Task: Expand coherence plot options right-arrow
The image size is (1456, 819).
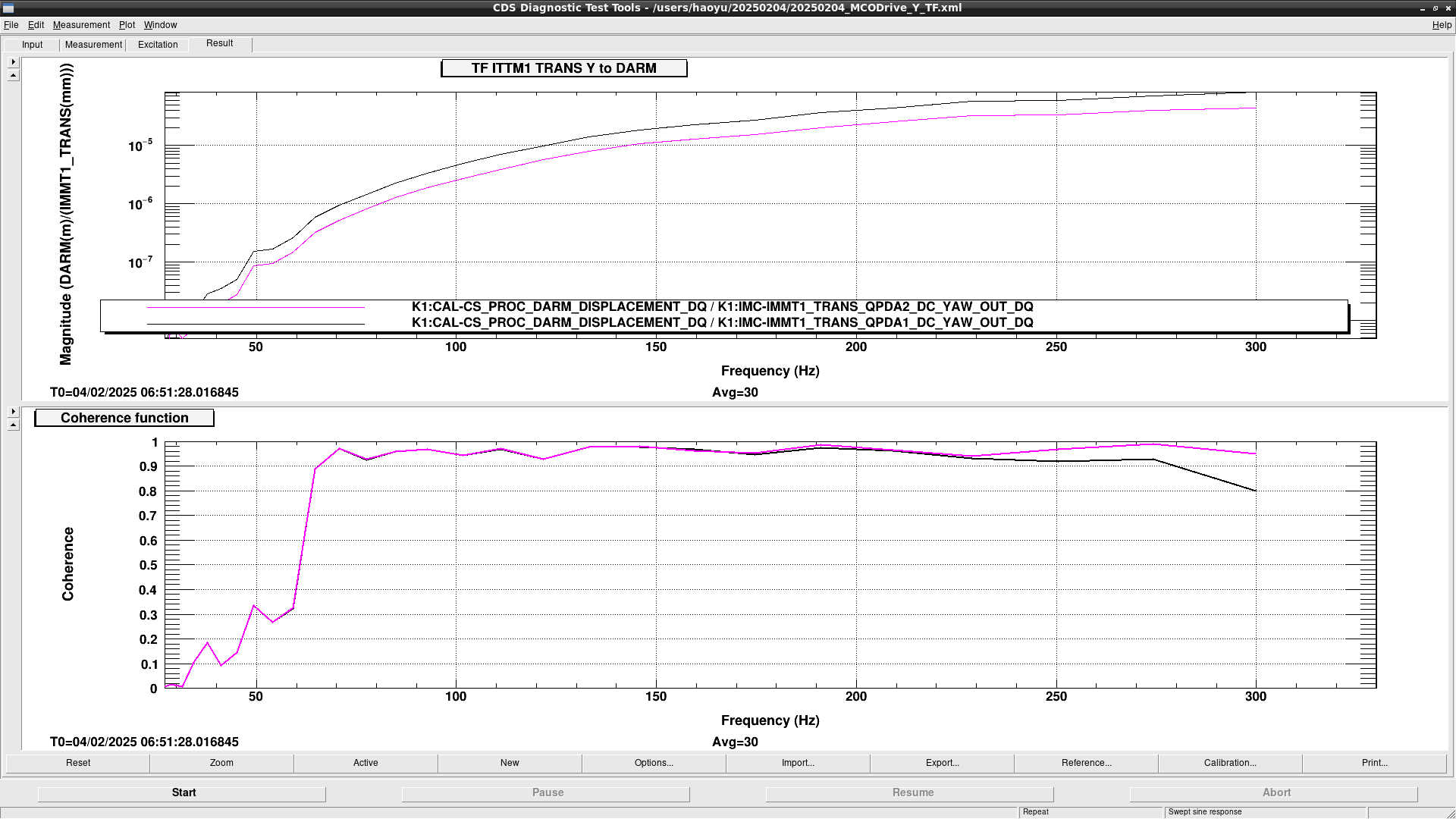Action: click(x=14, y=412)
